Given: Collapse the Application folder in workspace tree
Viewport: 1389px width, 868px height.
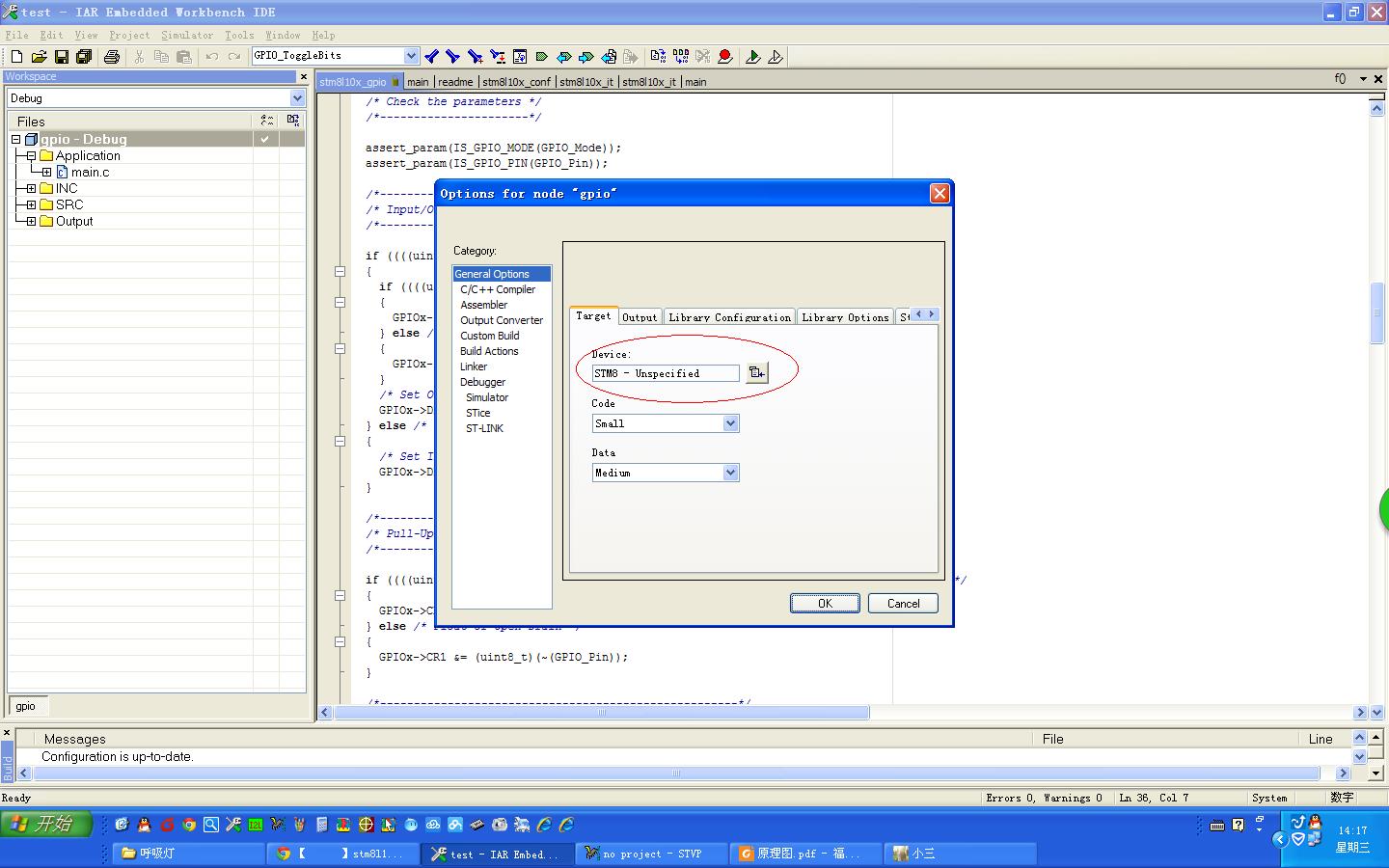Looking at the screenshot, I should pyautogui.click(x=31, y=155).
